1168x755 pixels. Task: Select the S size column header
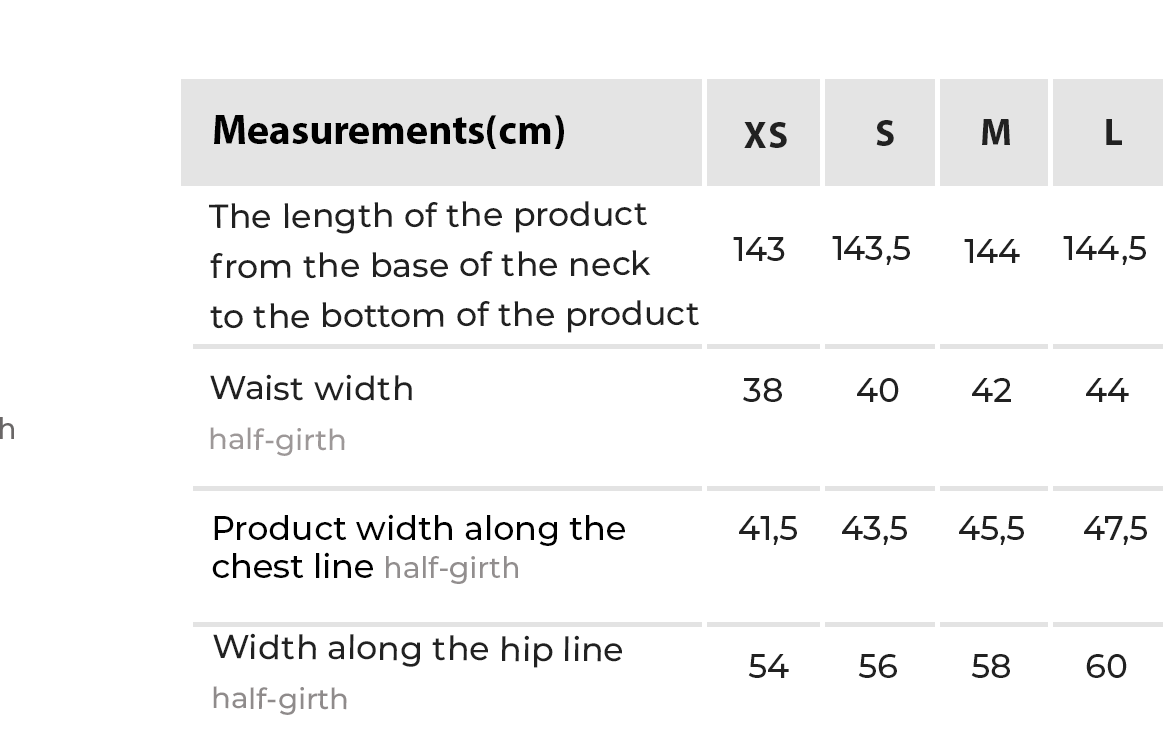click(884, 134)
